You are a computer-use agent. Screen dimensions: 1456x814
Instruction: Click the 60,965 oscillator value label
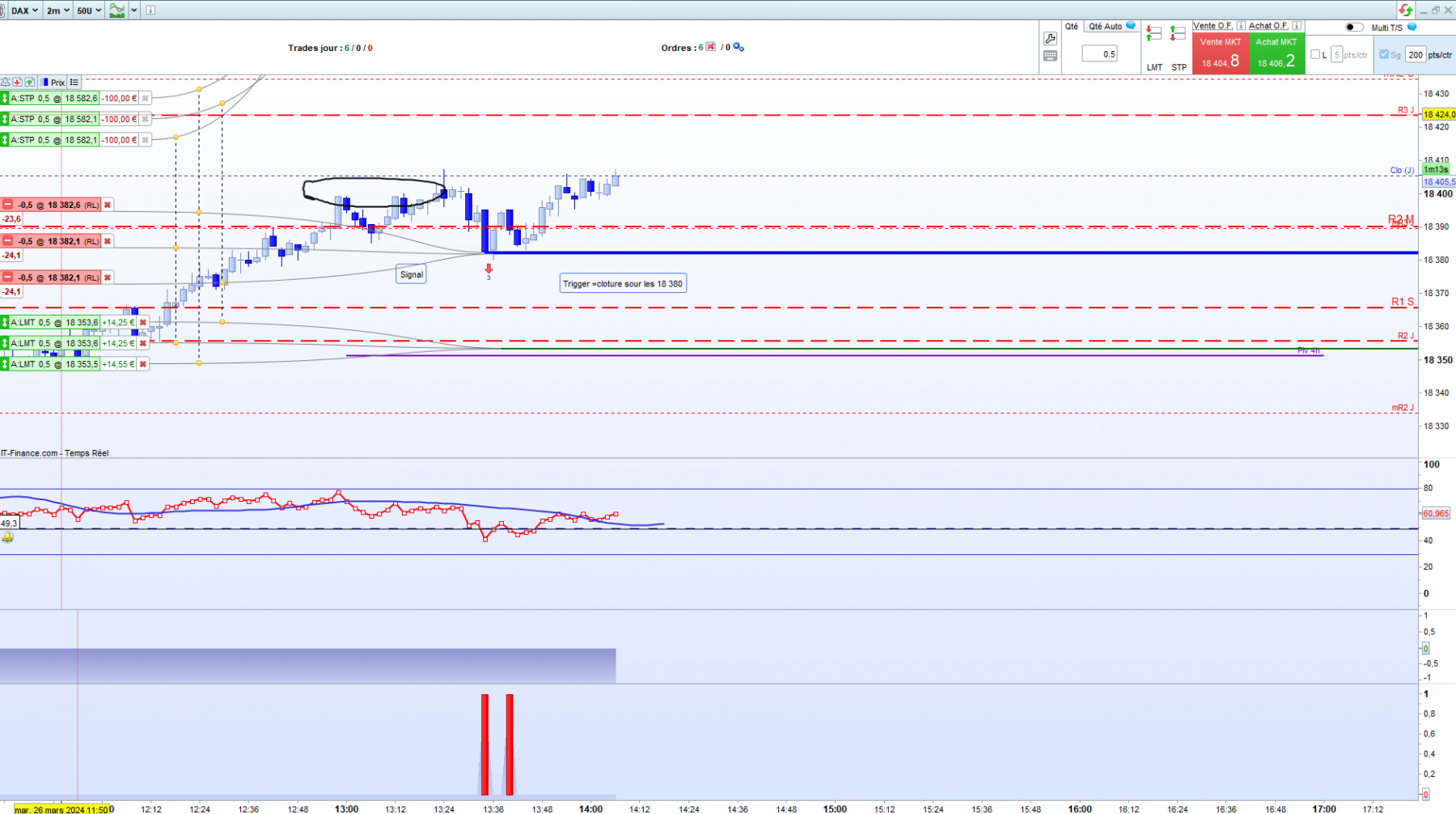(1436, 513)
